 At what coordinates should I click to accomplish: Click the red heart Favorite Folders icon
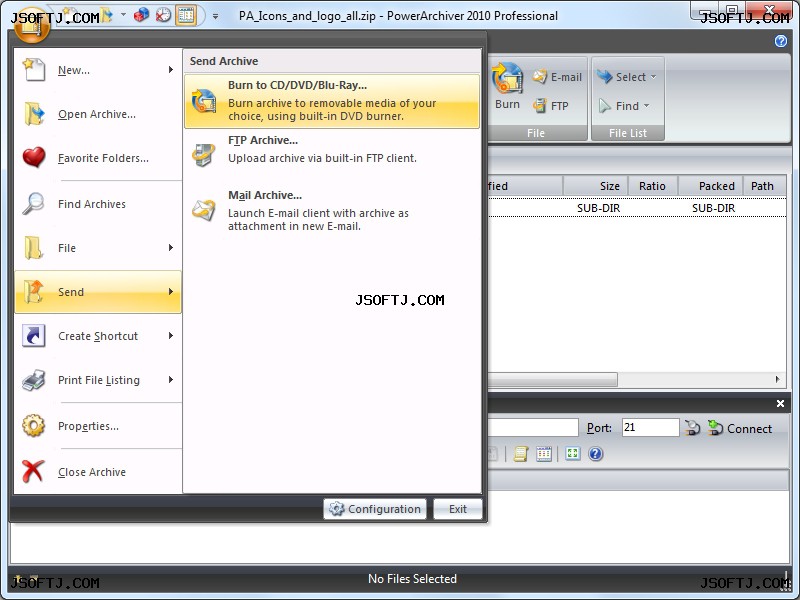34,157
